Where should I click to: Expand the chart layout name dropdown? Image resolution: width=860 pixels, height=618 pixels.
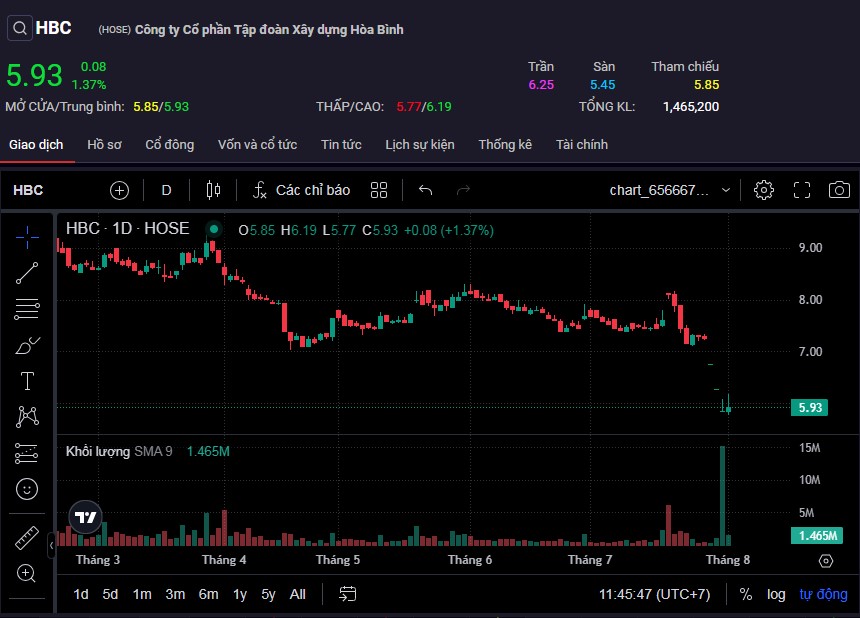(x=725, y=190)
